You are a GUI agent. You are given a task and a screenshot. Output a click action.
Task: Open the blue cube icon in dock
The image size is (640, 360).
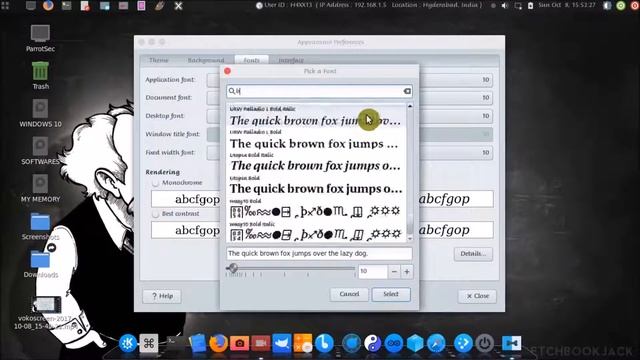pos(415,343)
